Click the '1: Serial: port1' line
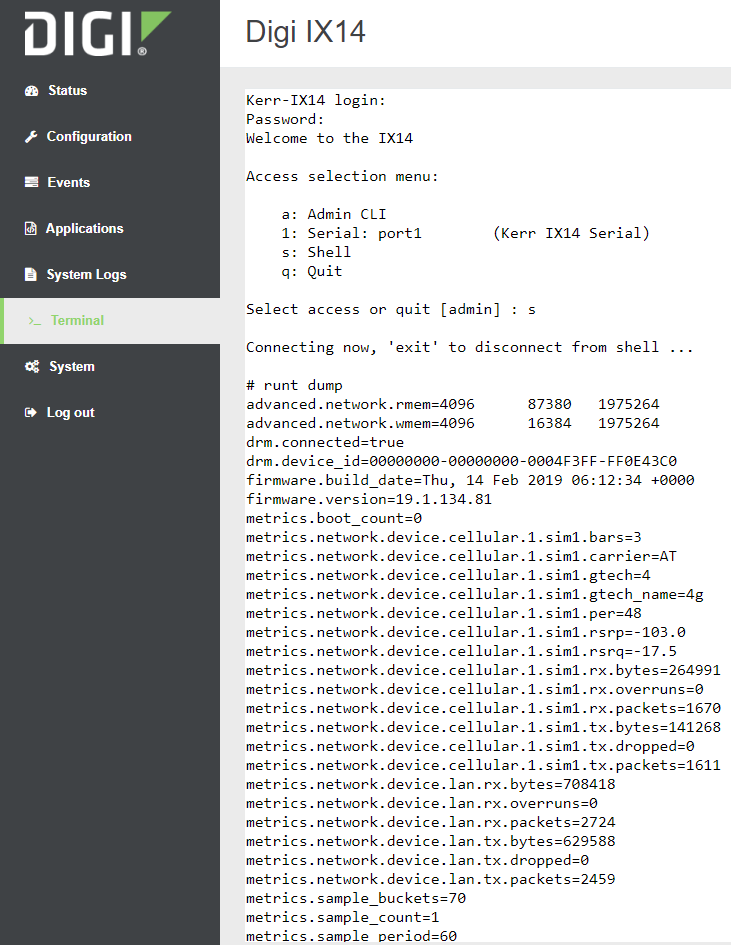731x945 pixels. click(465, 233)
